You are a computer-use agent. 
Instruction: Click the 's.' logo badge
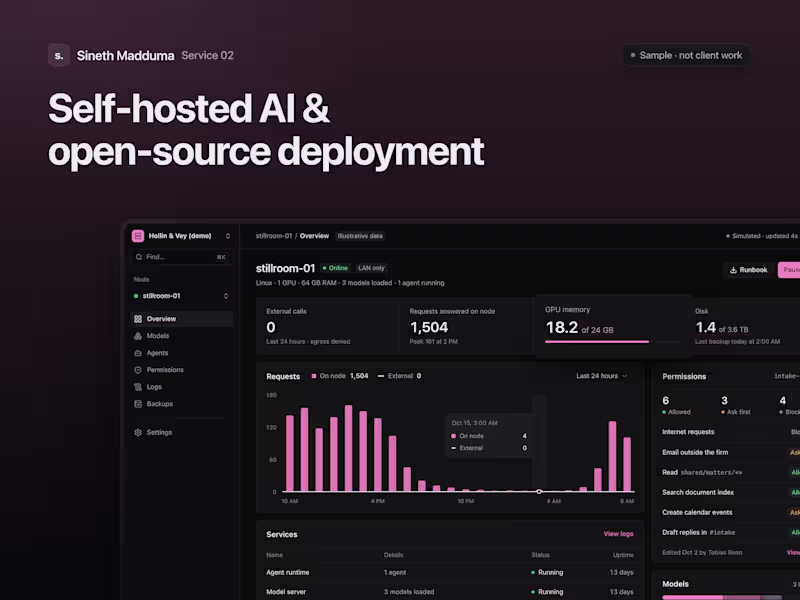[59, 55]
